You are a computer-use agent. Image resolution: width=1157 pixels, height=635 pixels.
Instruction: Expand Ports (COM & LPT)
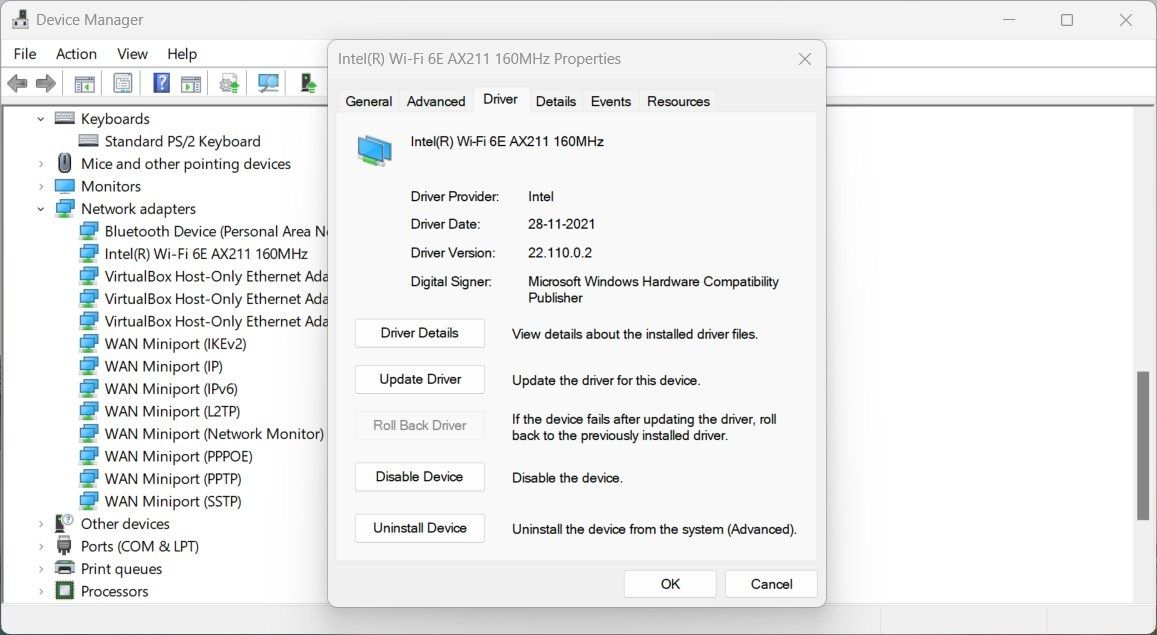[40, 546]
